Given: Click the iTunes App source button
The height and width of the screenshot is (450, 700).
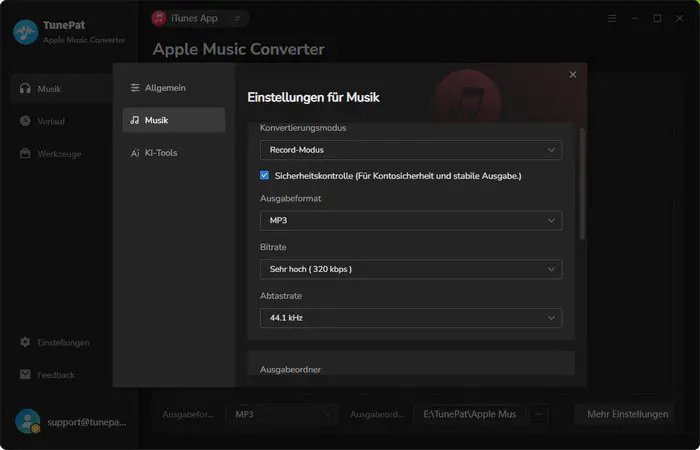Looking at the screenshot, I should 200,18.
